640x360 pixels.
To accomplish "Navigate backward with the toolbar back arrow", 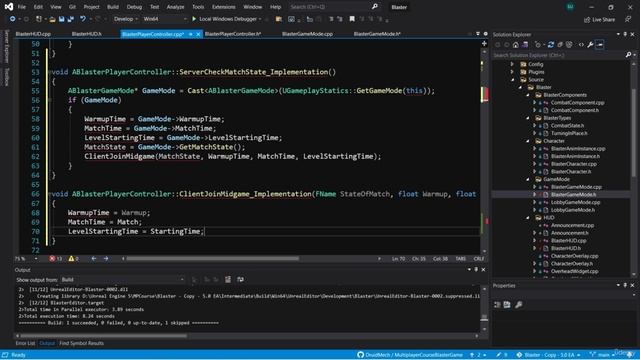I will [x=12, y=19].
